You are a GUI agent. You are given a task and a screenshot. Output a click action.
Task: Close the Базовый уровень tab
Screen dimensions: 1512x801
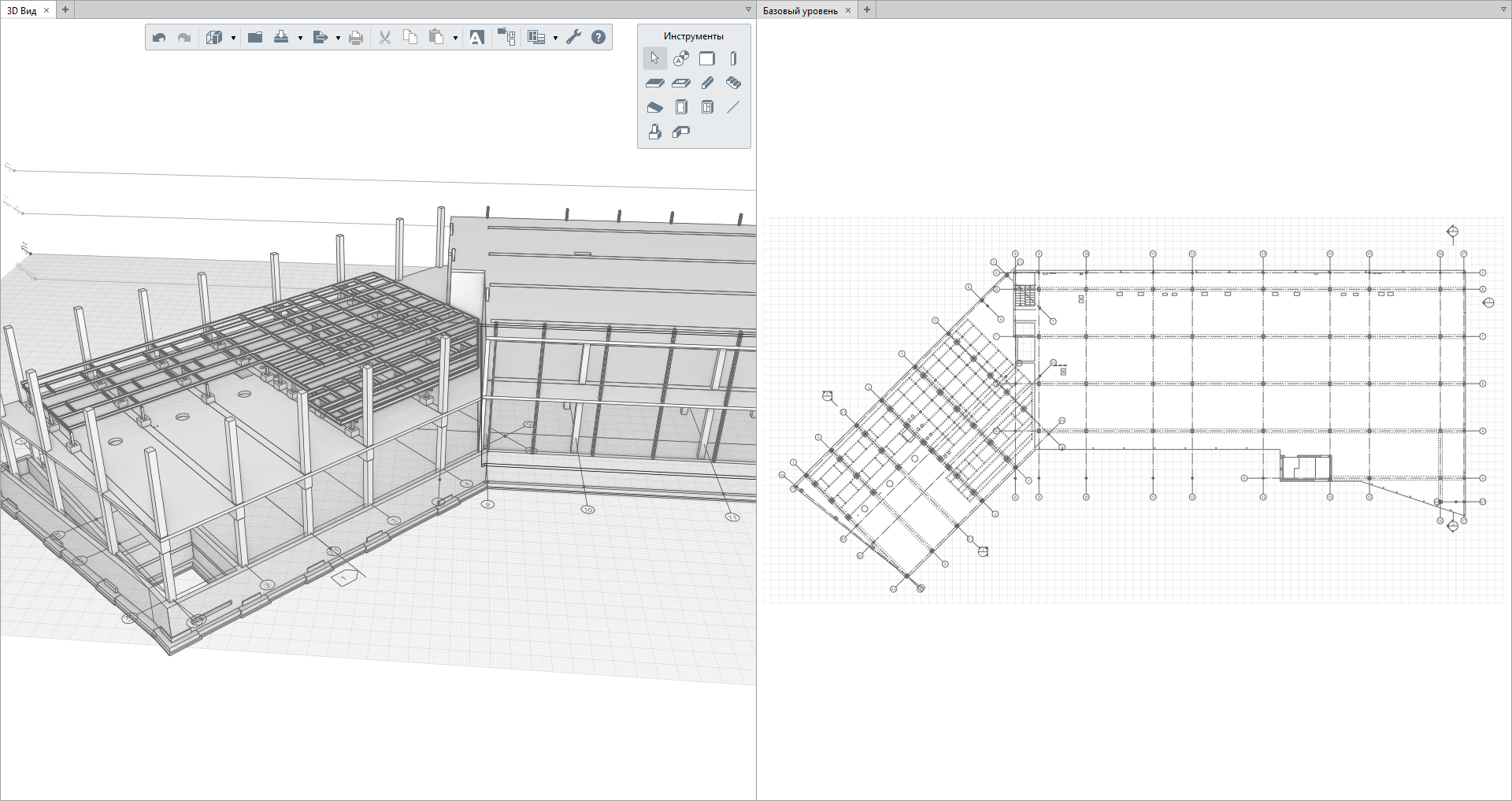pos(848,10)
